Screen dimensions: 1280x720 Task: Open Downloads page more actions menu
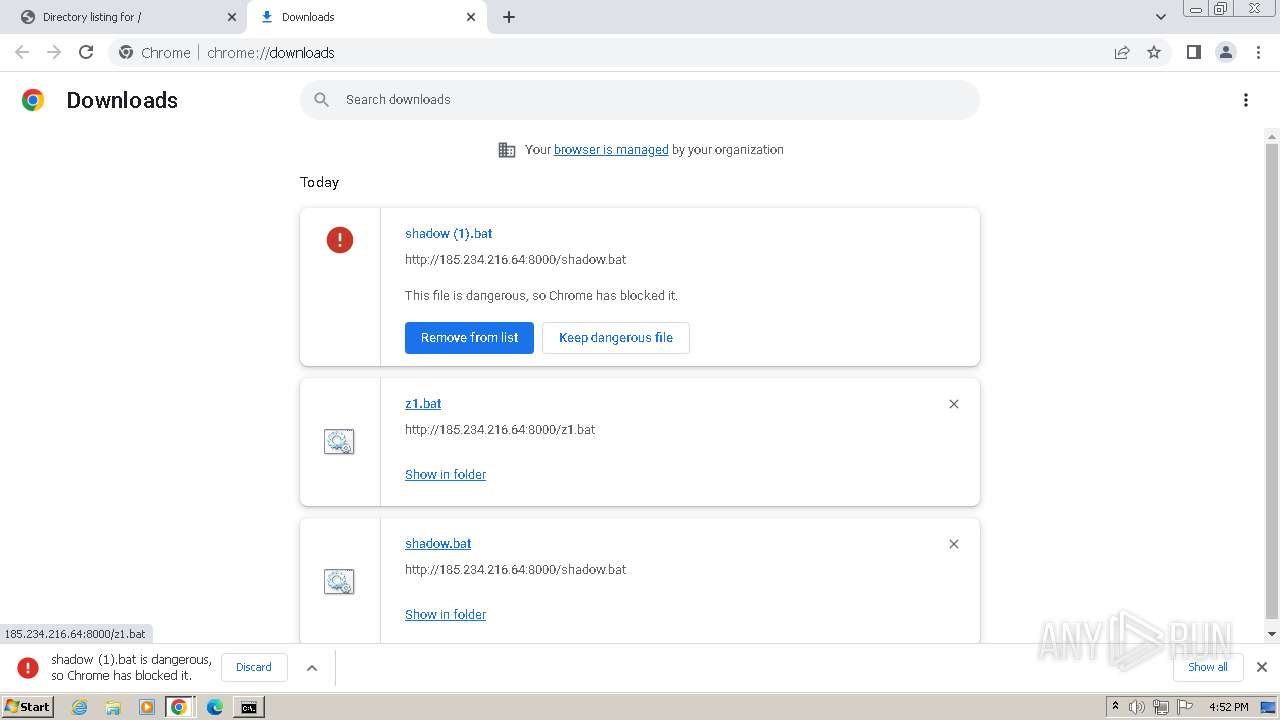coord(1245,100)
